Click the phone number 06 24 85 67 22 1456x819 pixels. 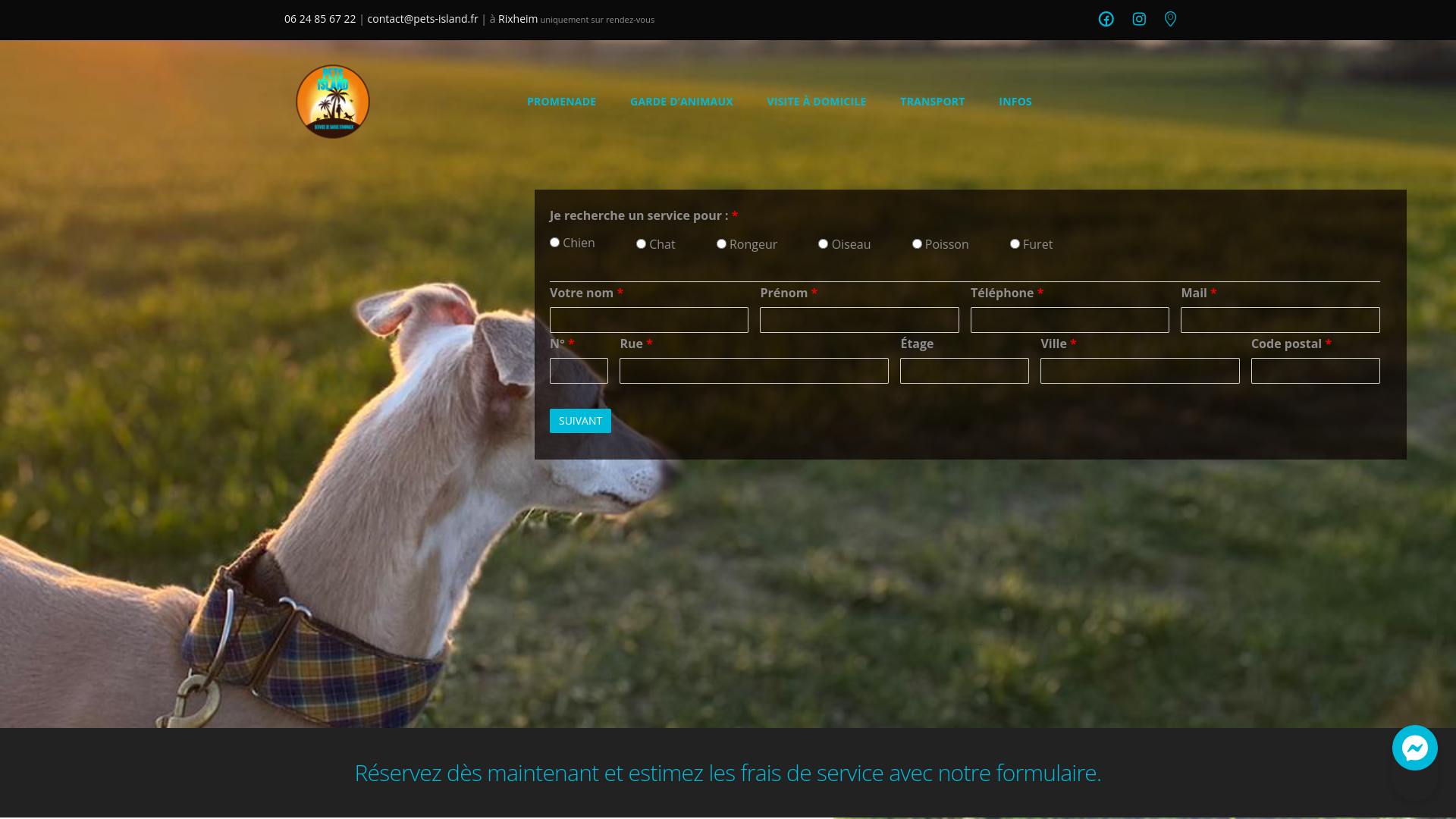coord(320,19)
